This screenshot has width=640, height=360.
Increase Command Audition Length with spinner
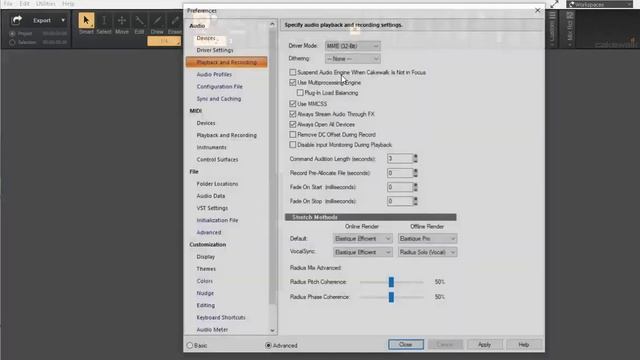(x=416, y=156)
